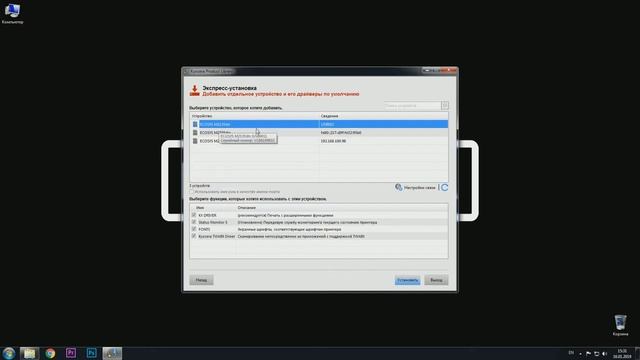Click the volume speaker tray icon
This screenshot has width=640, height=360.
pyautogui.click(x=604, y=353)
